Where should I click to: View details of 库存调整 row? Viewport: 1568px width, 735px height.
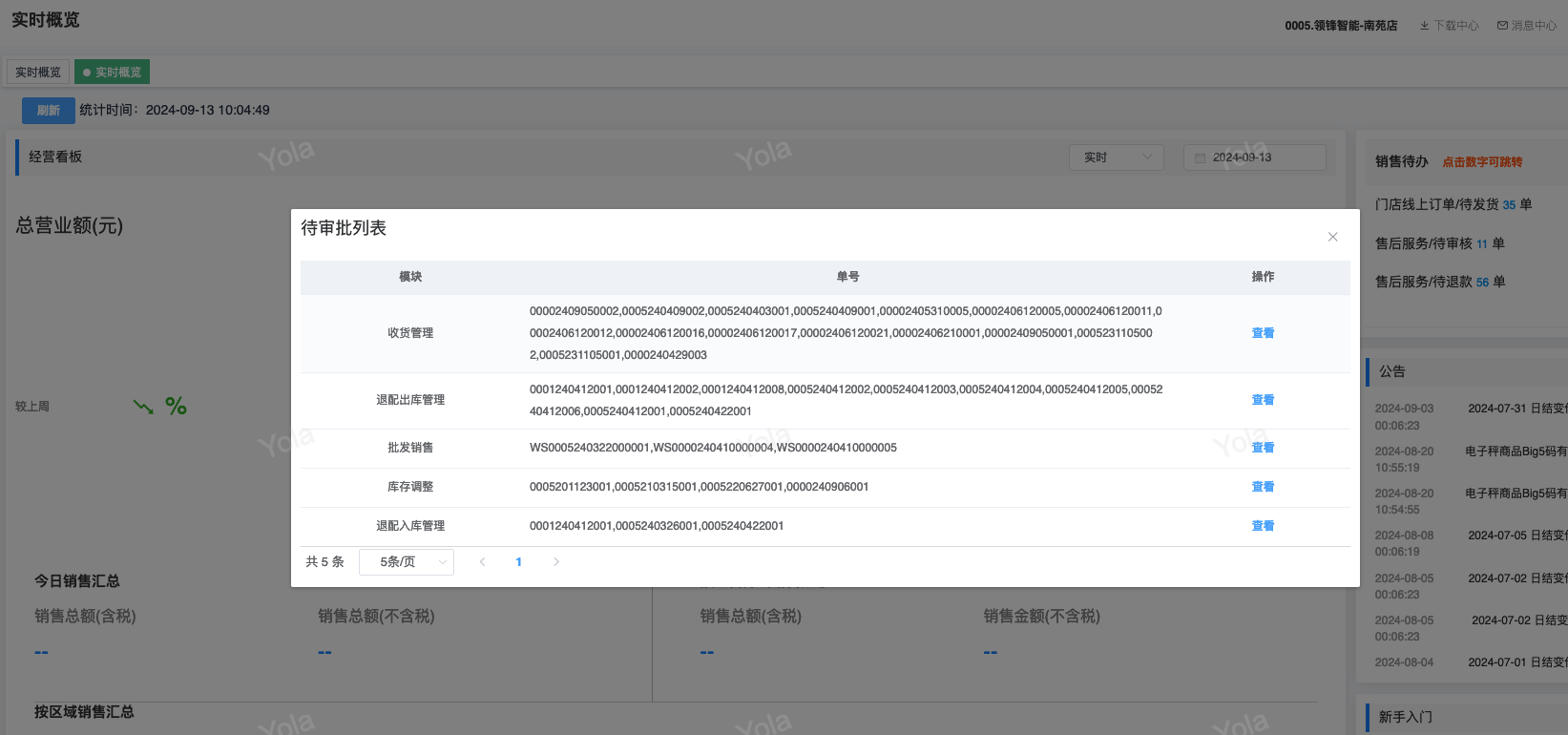point(1263,487)
